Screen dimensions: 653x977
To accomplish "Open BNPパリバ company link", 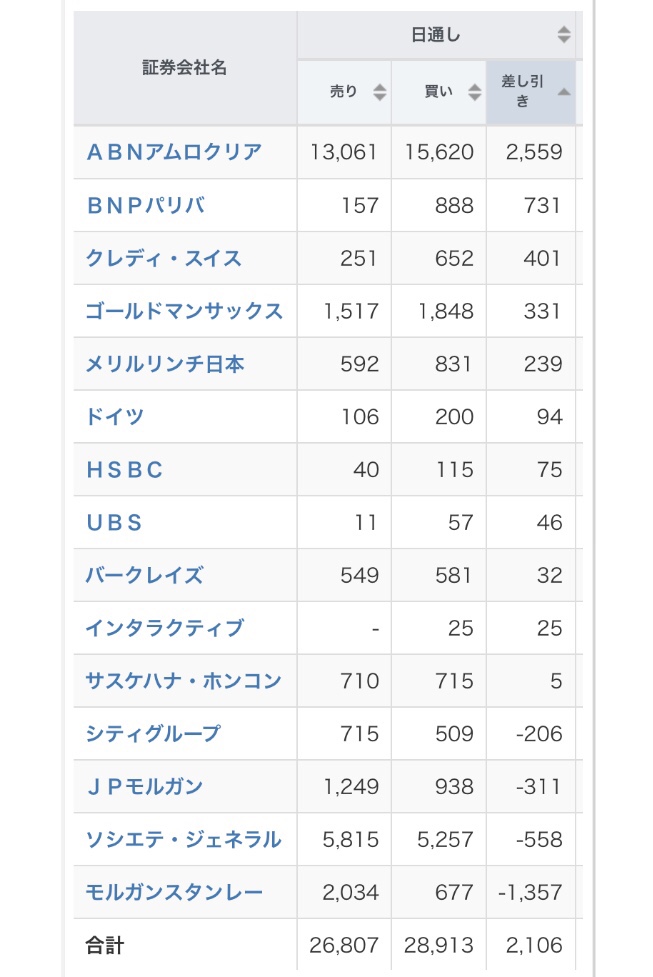I will (146, 205).
